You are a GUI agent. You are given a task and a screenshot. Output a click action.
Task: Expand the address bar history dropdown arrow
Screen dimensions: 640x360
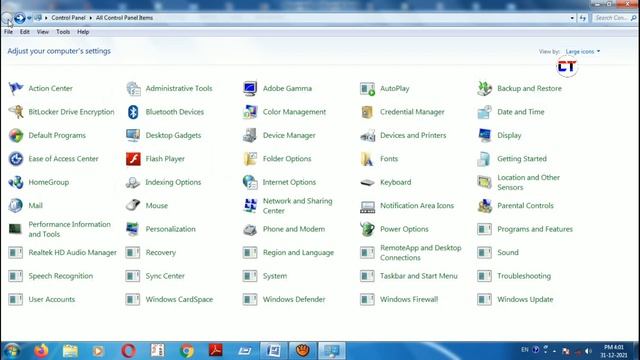pyautogui.click(x=572, y=18)
